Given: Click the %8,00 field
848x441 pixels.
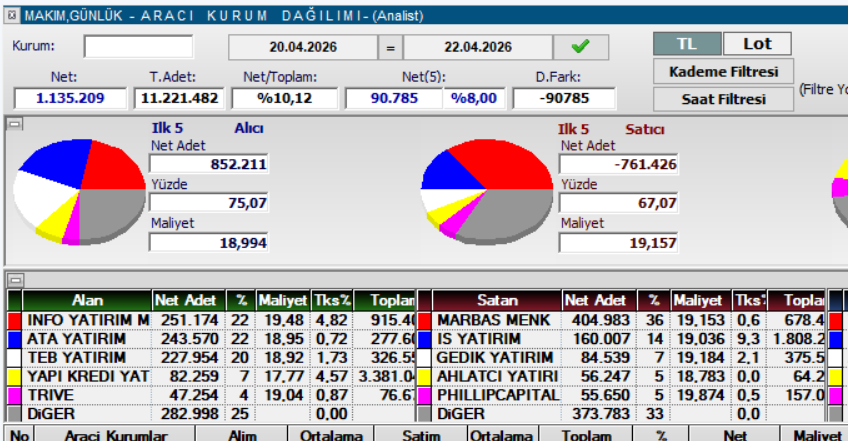Looking at the screenshot, I should pyautogui.click(x=474, y=98).
